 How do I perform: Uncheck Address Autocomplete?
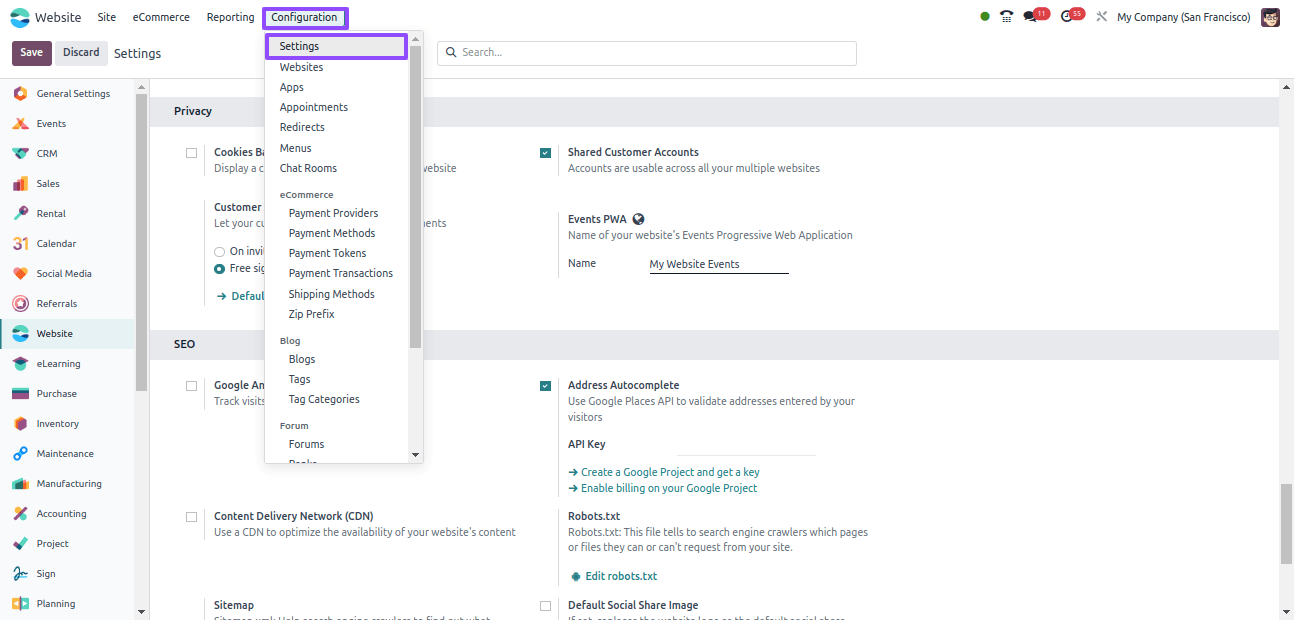545,386
